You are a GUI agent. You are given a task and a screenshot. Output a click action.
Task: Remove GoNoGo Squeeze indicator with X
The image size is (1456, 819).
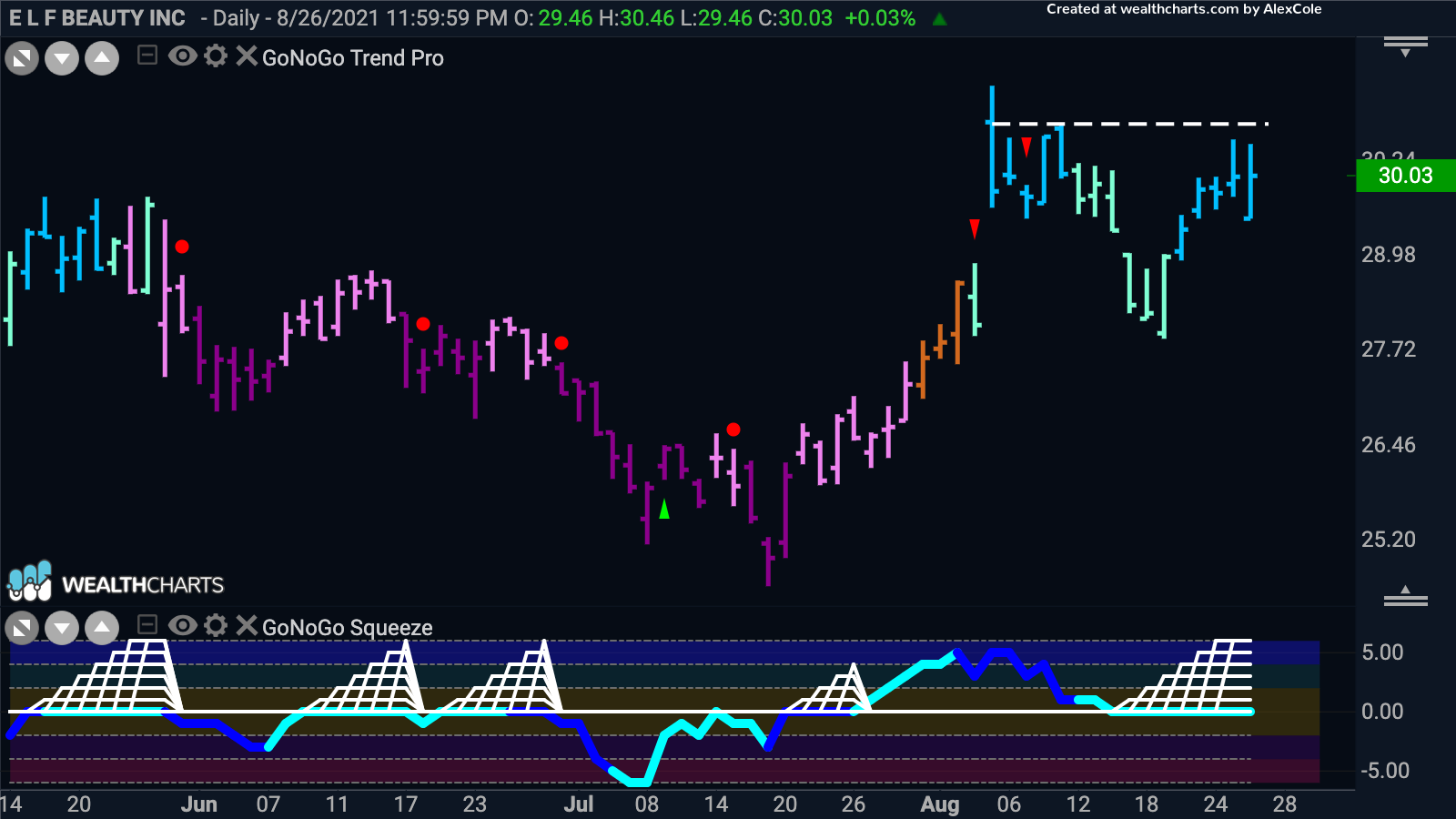point(246,625)
